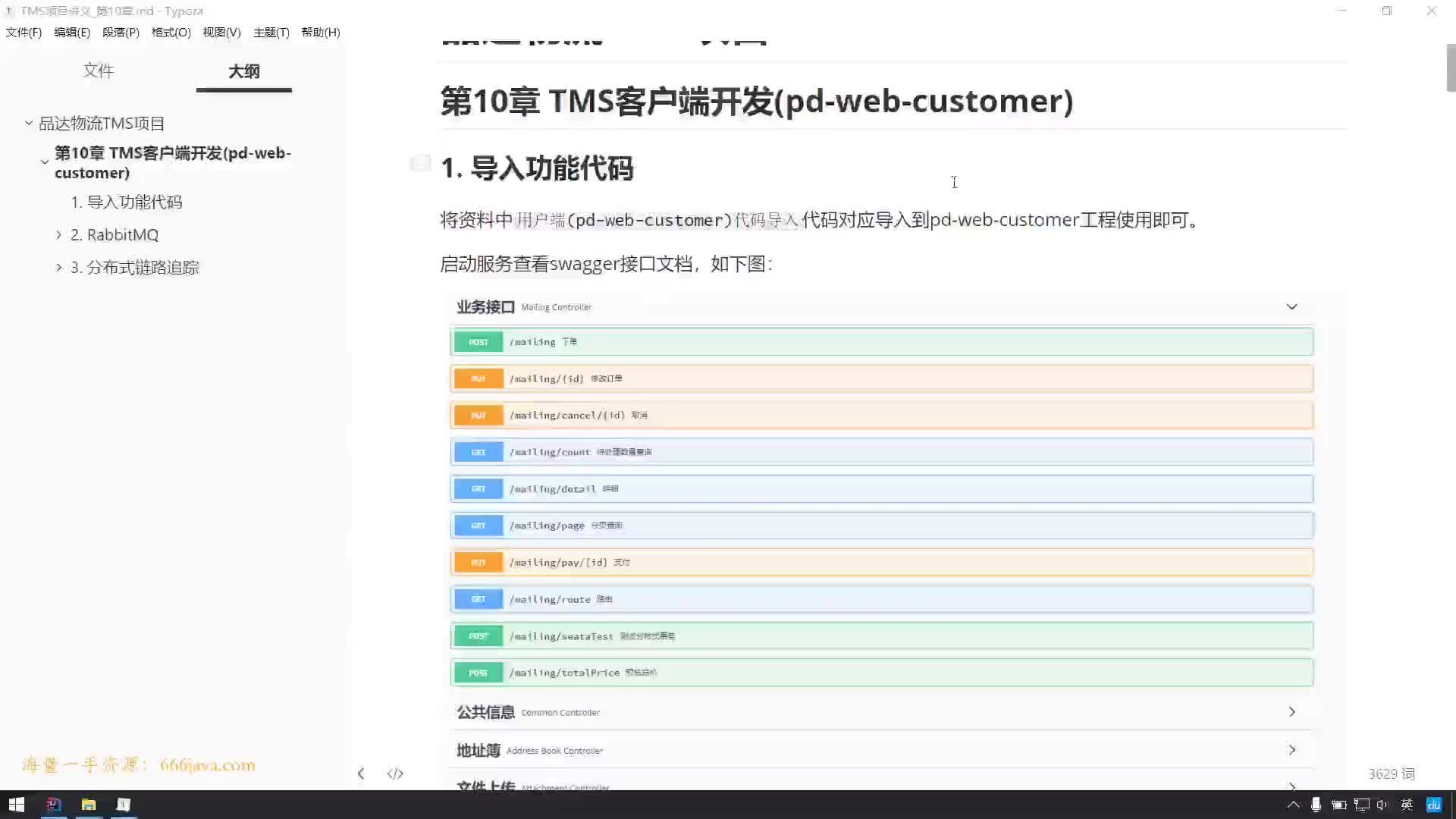Viewport: 1456px width, 819px height.
Task: Switch to the 文件 sidebar tab
Action: [x=99, y=71]
